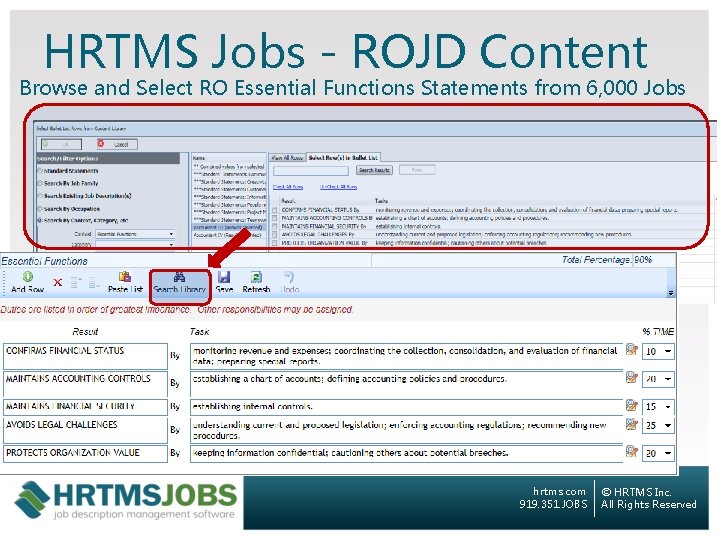Open the % time dropdown showing 15

pos(658,407)
